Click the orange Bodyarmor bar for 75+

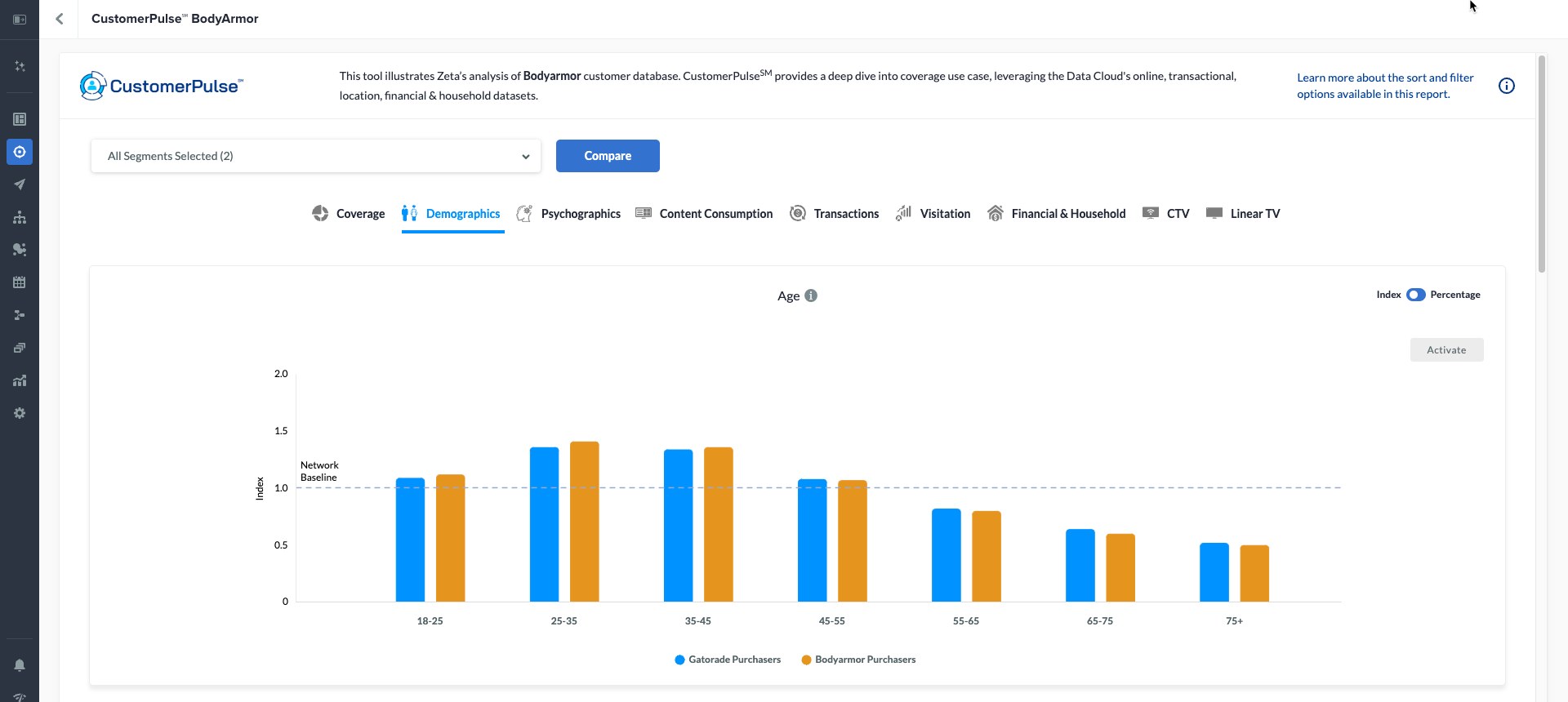coord(1254,574)
